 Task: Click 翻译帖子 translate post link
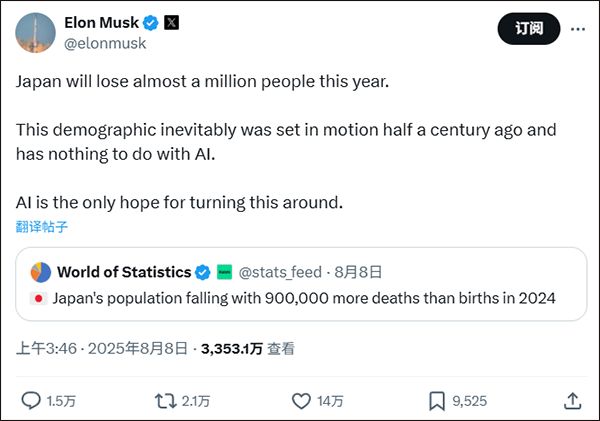(x=41, y=227)
